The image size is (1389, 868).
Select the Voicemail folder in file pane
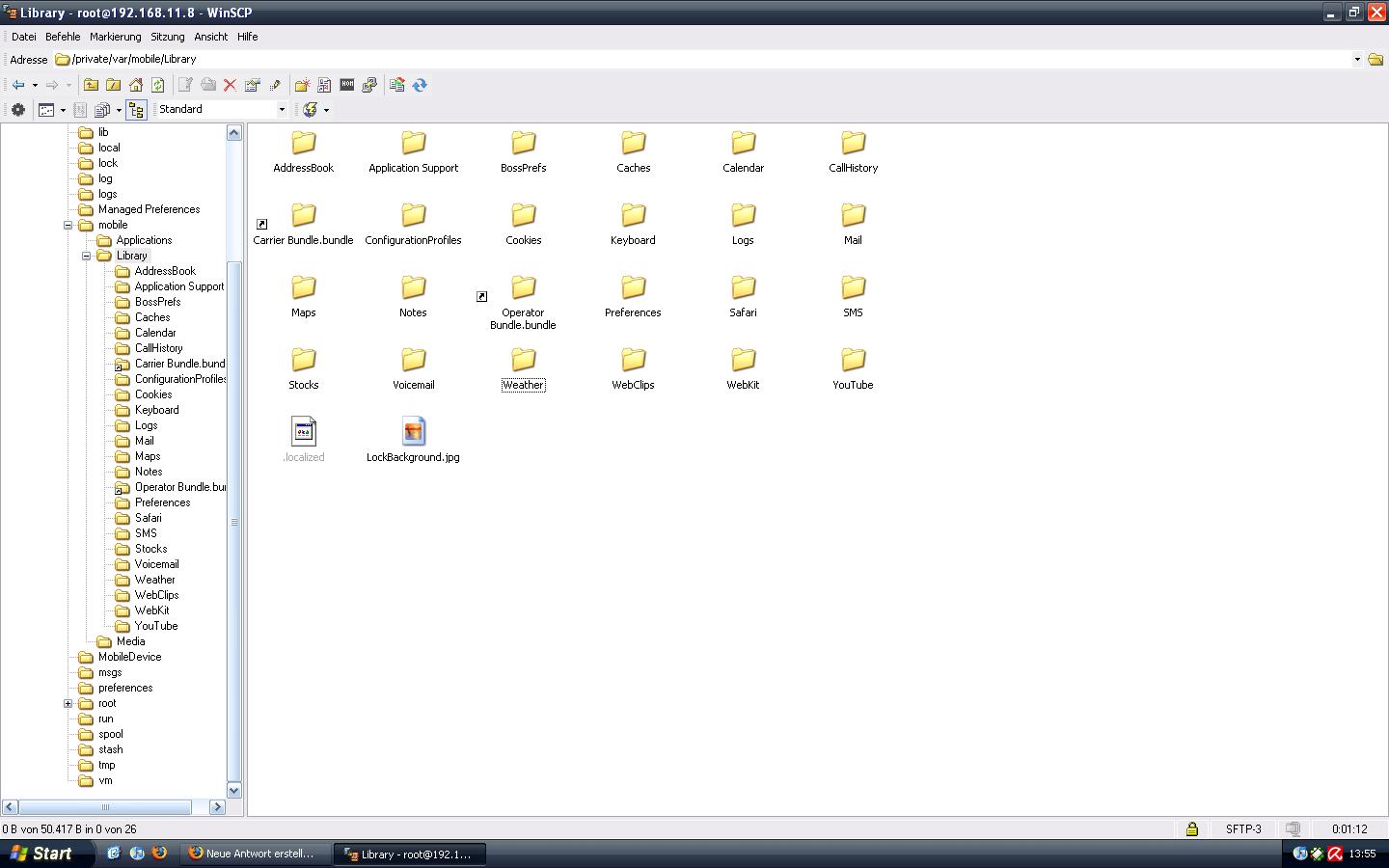[413, 369]
